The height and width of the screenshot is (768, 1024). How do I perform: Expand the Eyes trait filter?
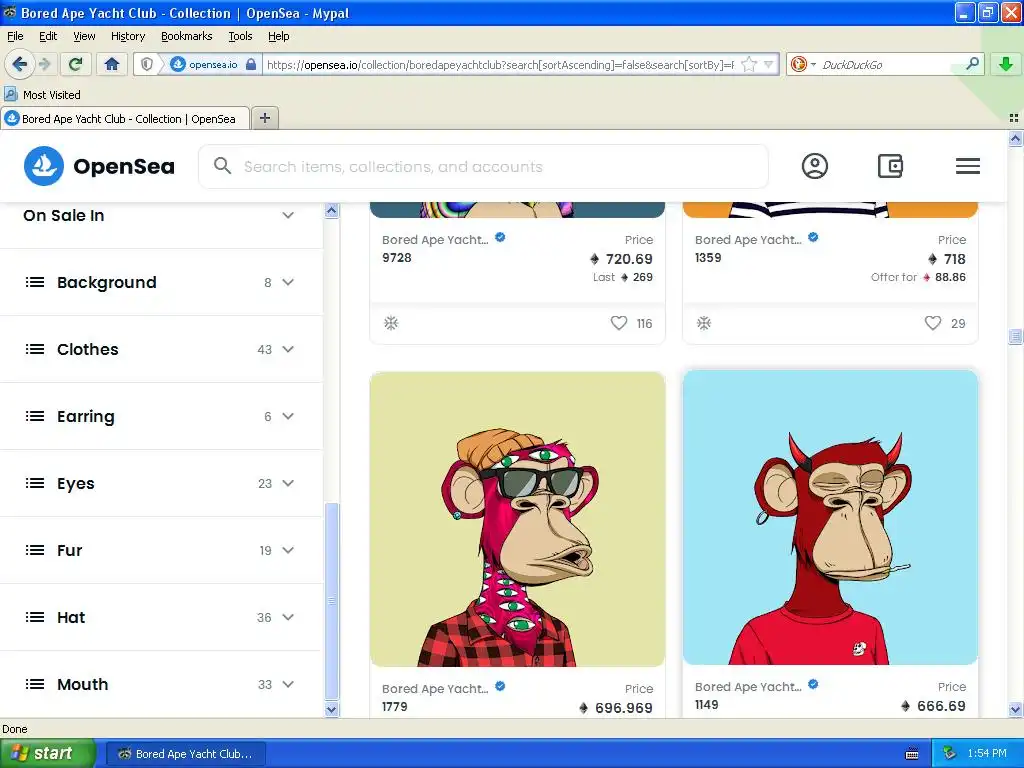161,483
